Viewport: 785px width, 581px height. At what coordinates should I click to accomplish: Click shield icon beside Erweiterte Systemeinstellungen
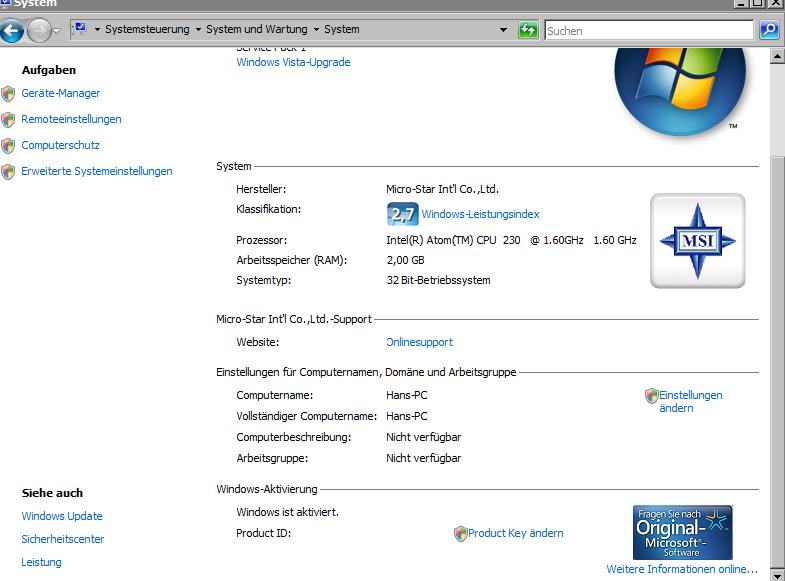8,172
